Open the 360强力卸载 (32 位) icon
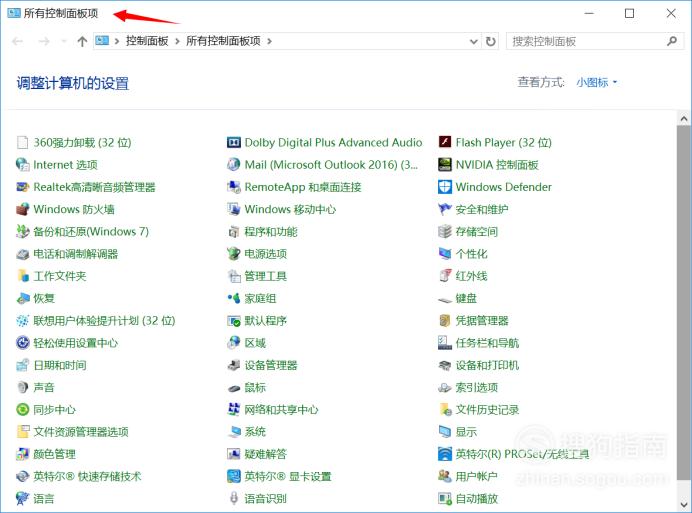This screenshot has width=692, height=513. click(23, 143)
